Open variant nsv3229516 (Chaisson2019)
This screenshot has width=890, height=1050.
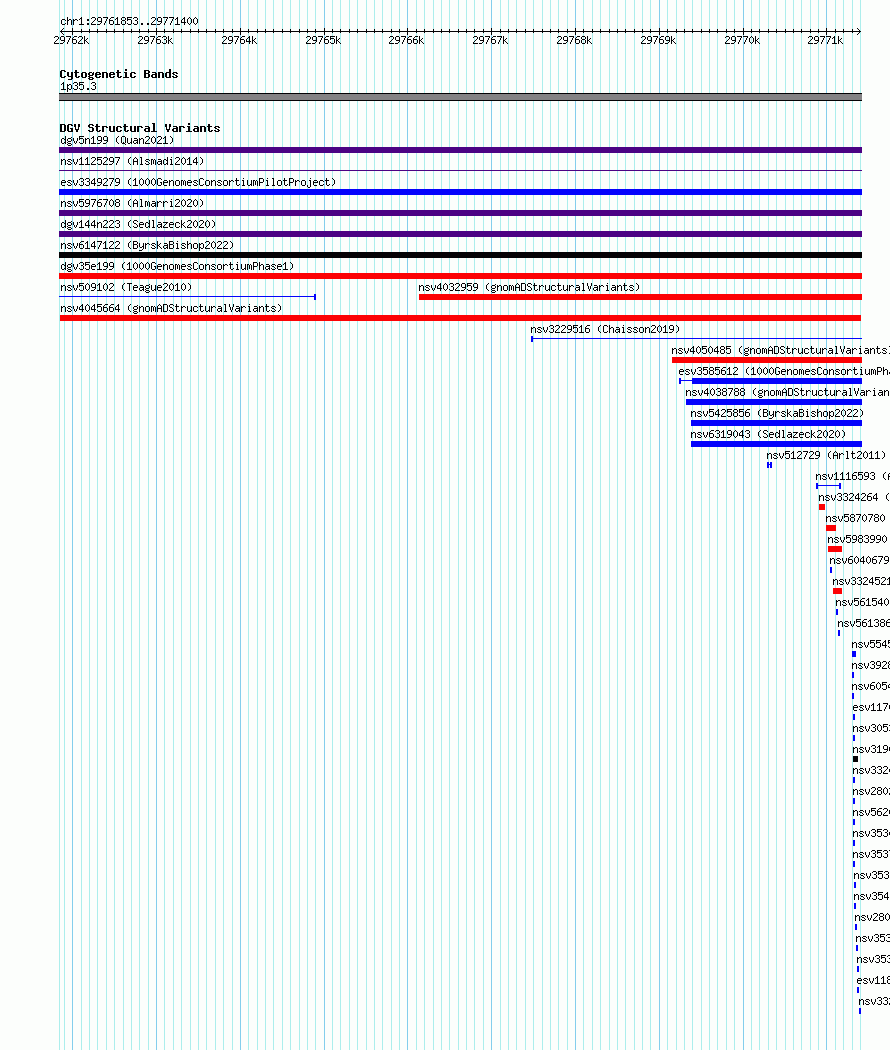coord(605,329)
